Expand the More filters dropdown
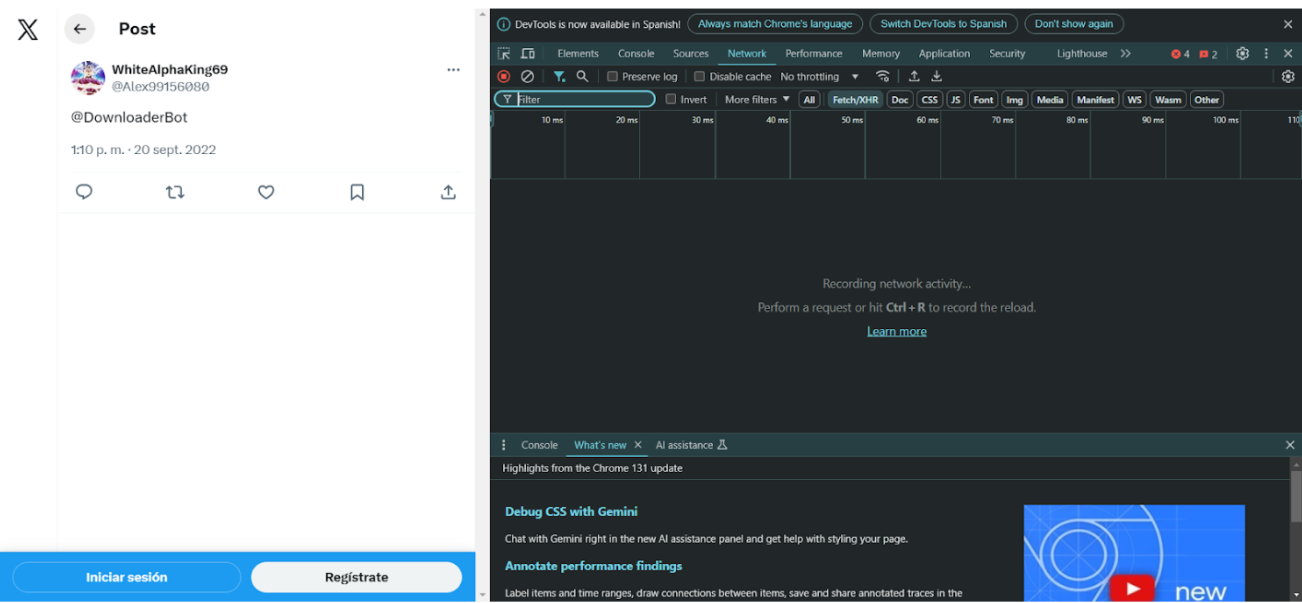 (x=756, y=100)
